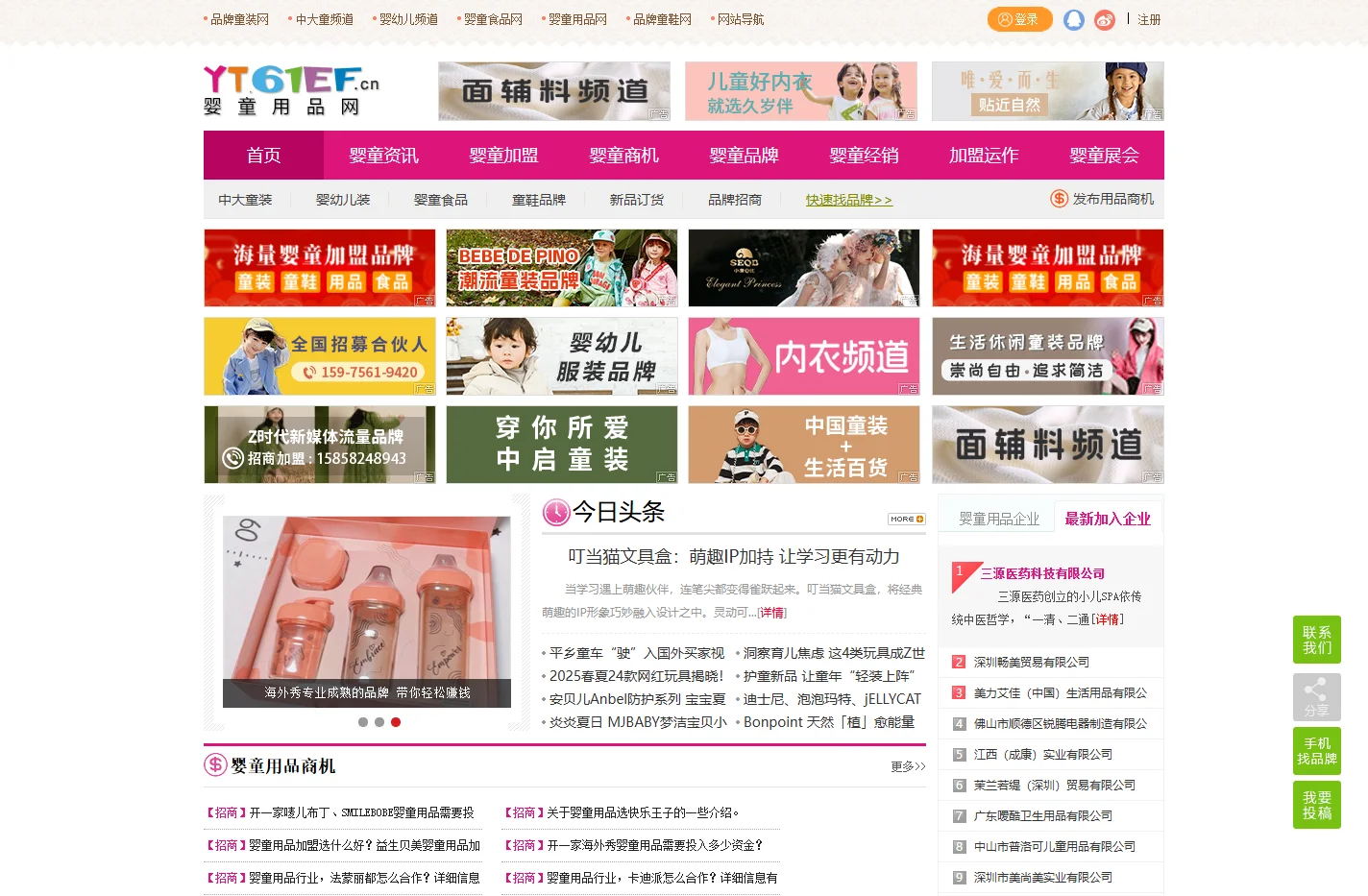Open 佛山市顺德区锐腾电器制造有限公司 entry

tap(1061, 723)
